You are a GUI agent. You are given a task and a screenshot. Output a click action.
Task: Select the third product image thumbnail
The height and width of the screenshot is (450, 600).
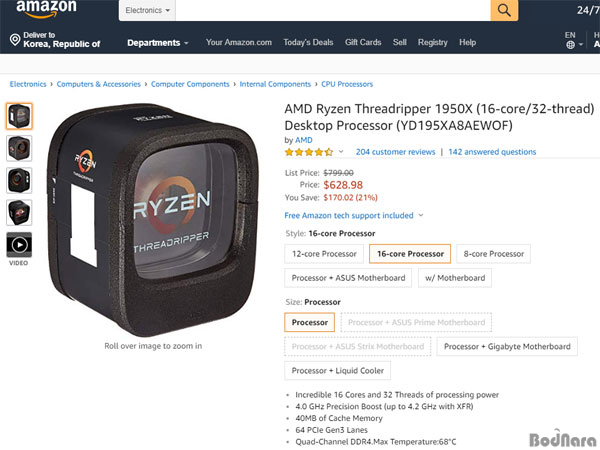[x=19, y=180]
